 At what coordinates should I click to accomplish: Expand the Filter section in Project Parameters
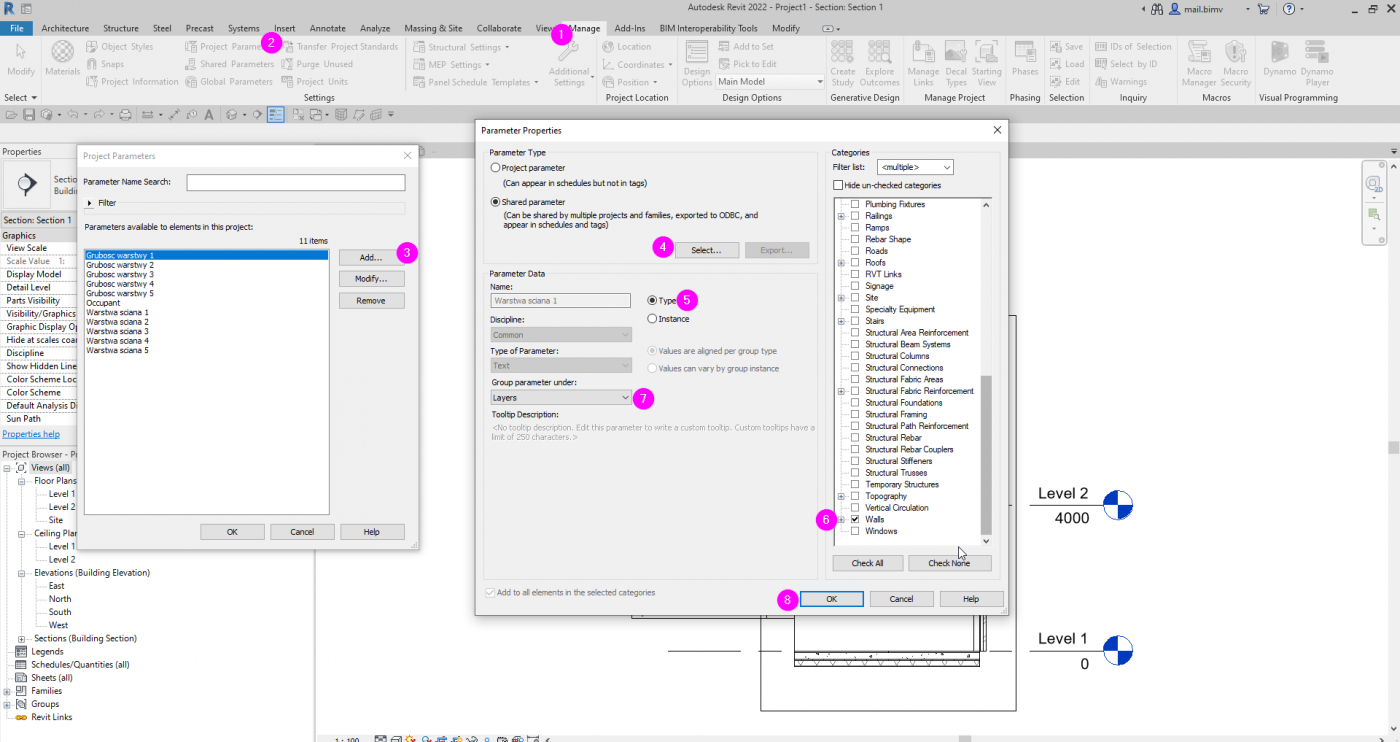click(91, 203)
